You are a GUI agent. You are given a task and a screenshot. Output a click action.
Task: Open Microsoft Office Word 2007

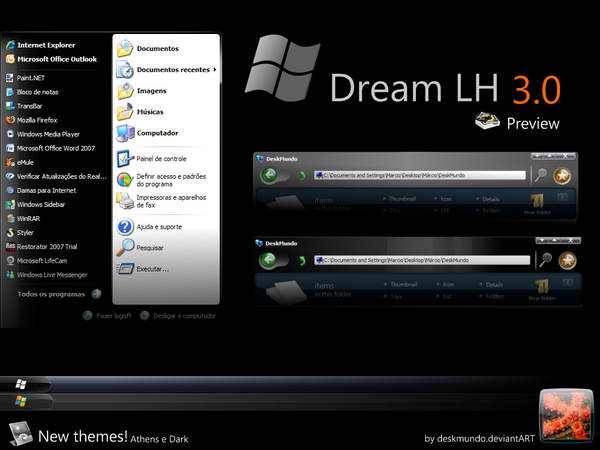click(51, 148)
